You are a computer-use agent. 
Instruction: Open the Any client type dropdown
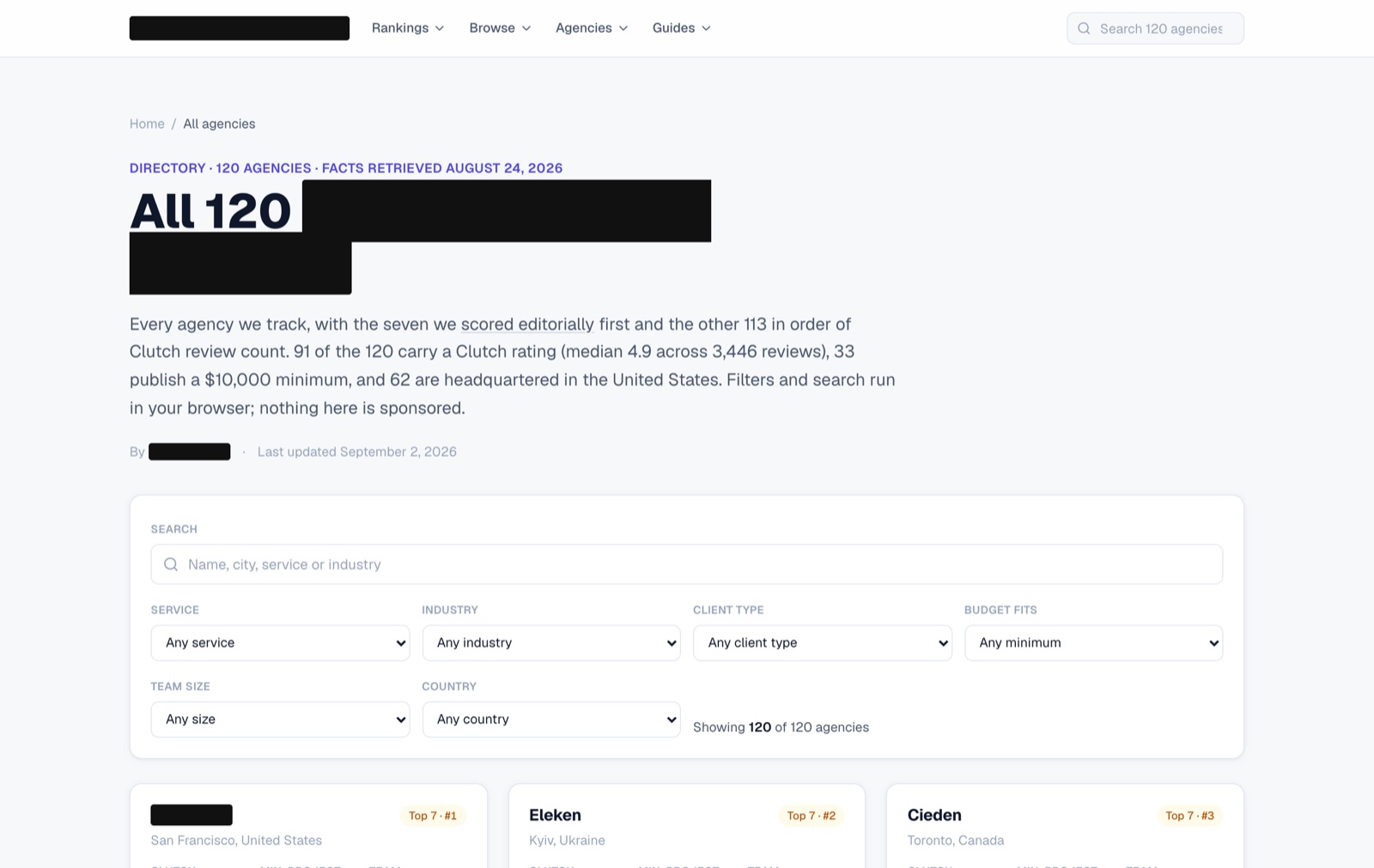[x=823, y=643]
